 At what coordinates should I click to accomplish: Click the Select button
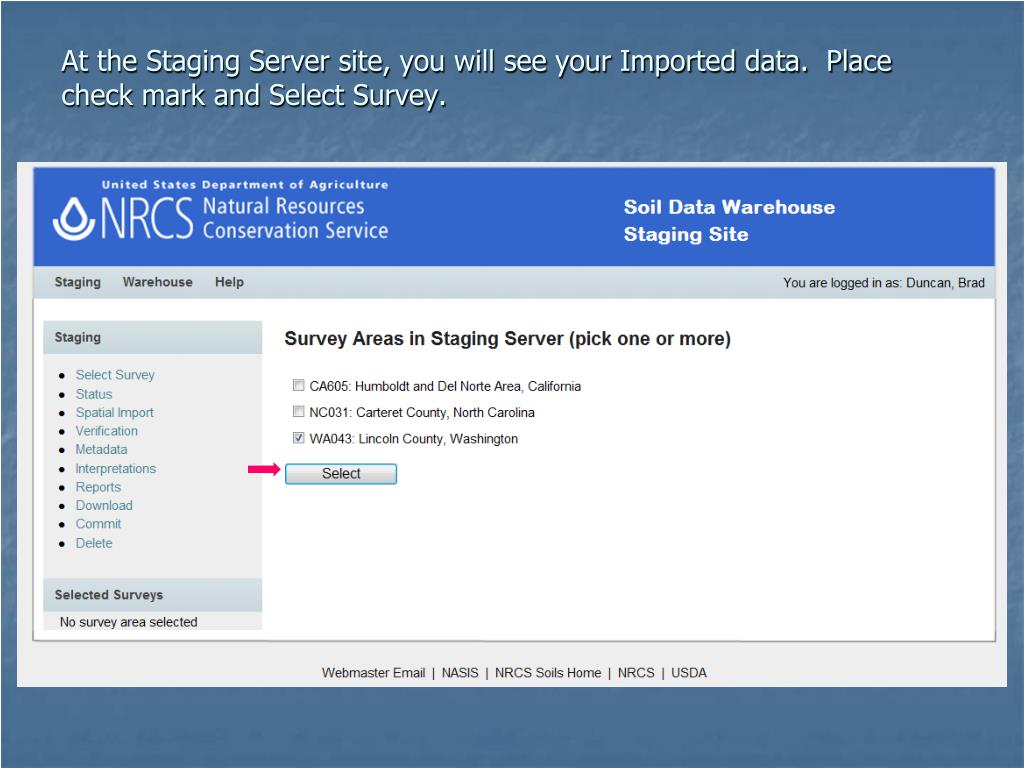pos(341,473)
